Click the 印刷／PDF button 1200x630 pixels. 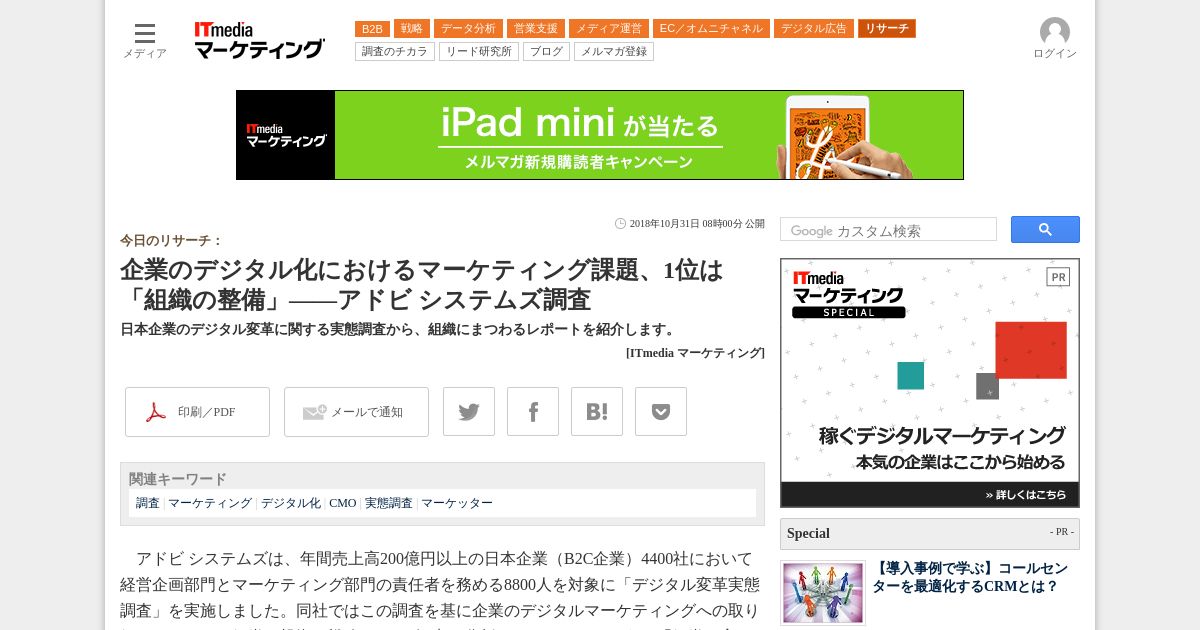(x=197, y=412)
